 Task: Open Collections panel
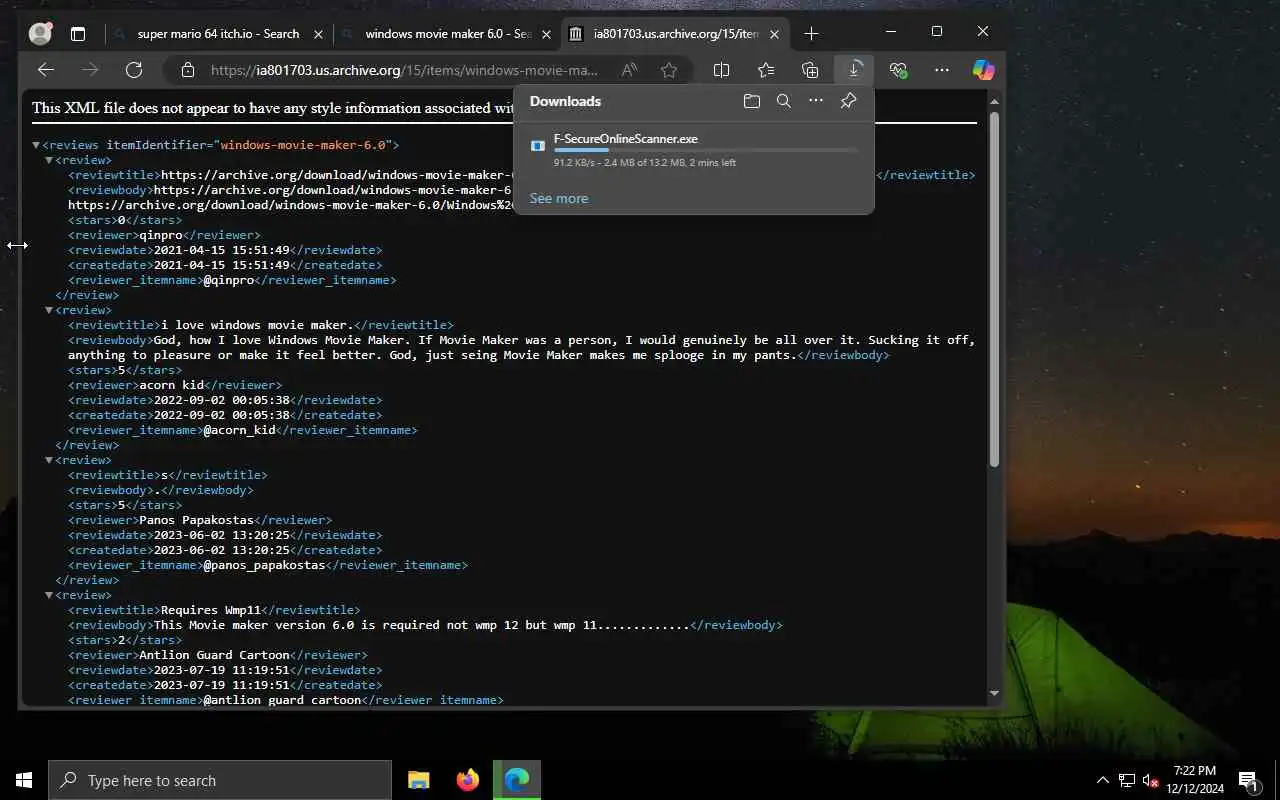[x=810, y=70]
